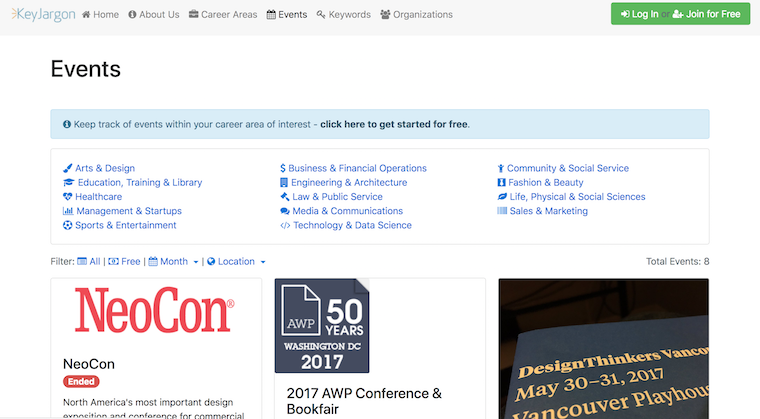Click the Media chat bubbles icon

[x=285, y=211]
